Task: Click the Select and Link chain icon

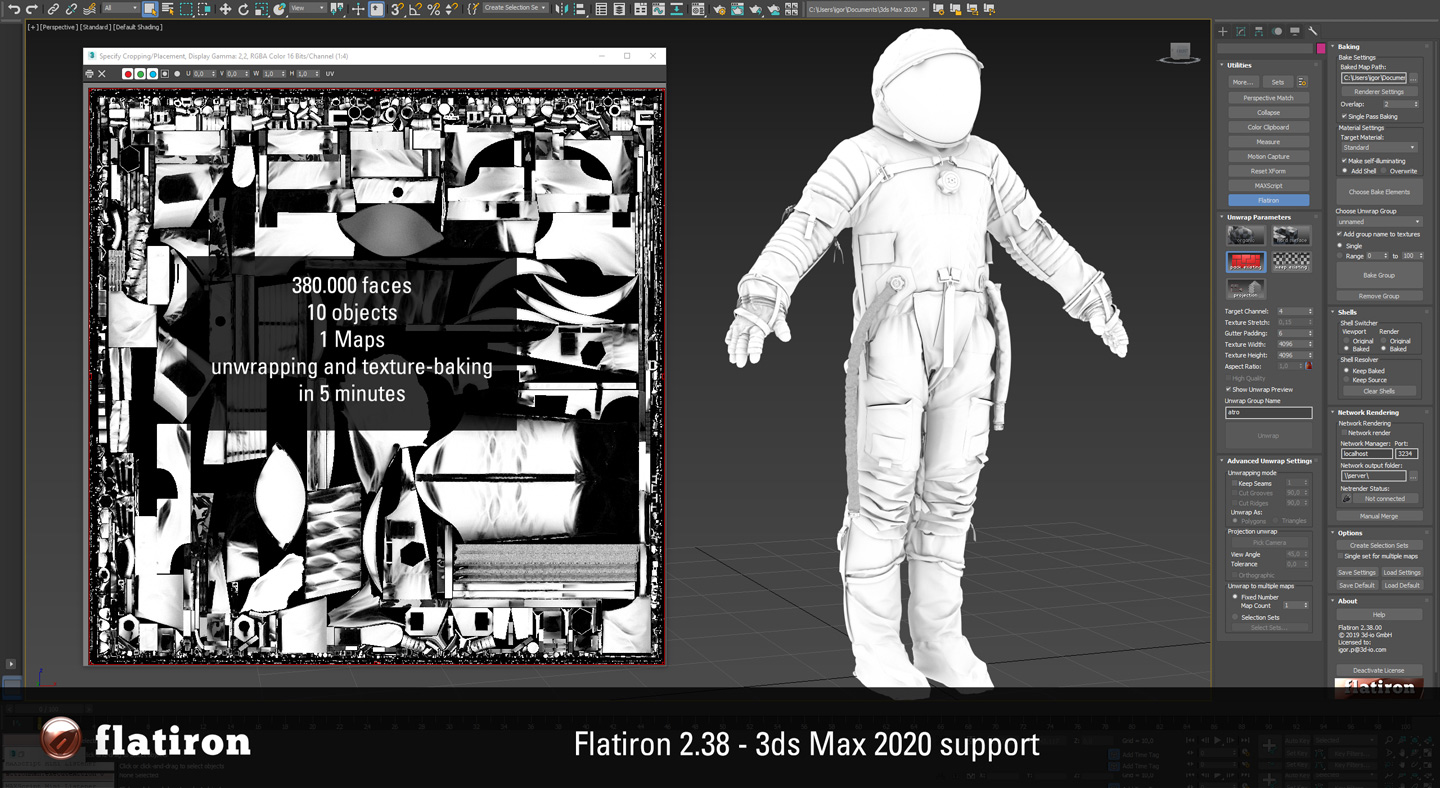Action: (53, 9)
